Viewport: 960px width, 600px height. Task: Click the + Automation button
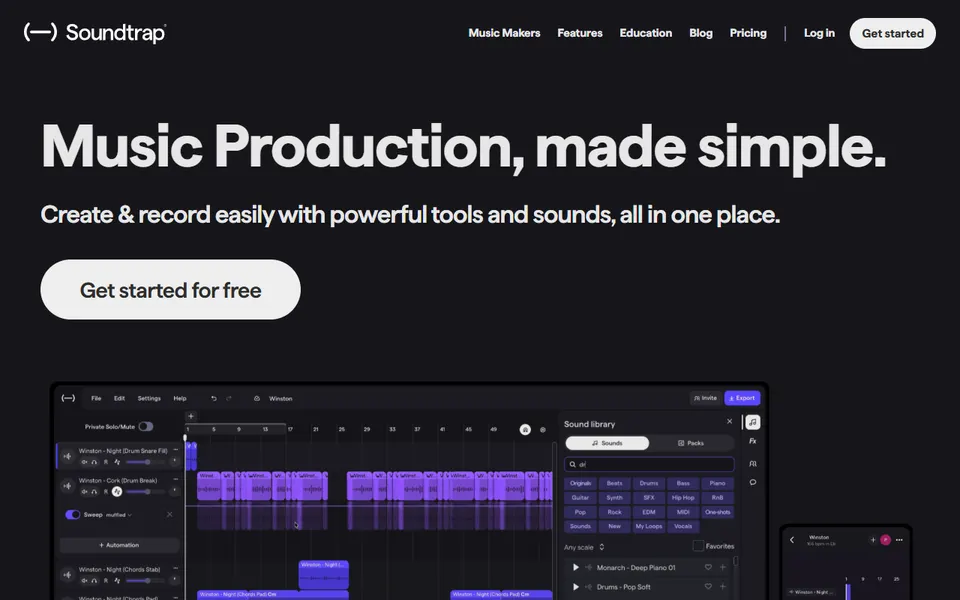click(119, 545)
